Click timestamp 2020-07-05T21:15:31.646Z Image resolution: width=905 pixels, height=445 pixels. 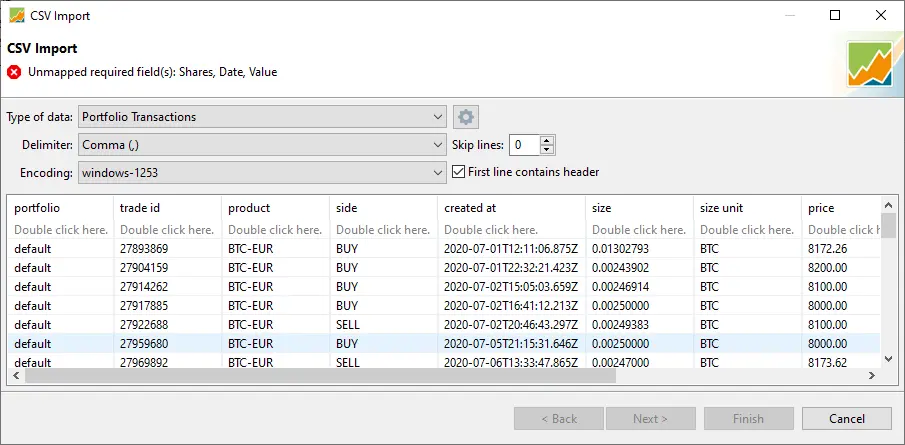click(x=511, y=344)
